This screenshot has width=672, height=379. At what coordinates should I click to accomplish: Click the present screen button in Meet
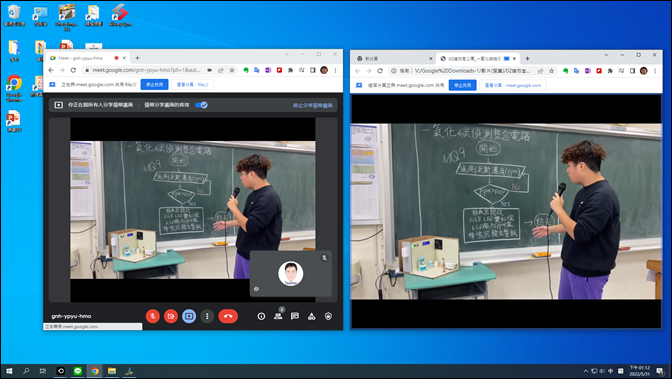(189, 316)
